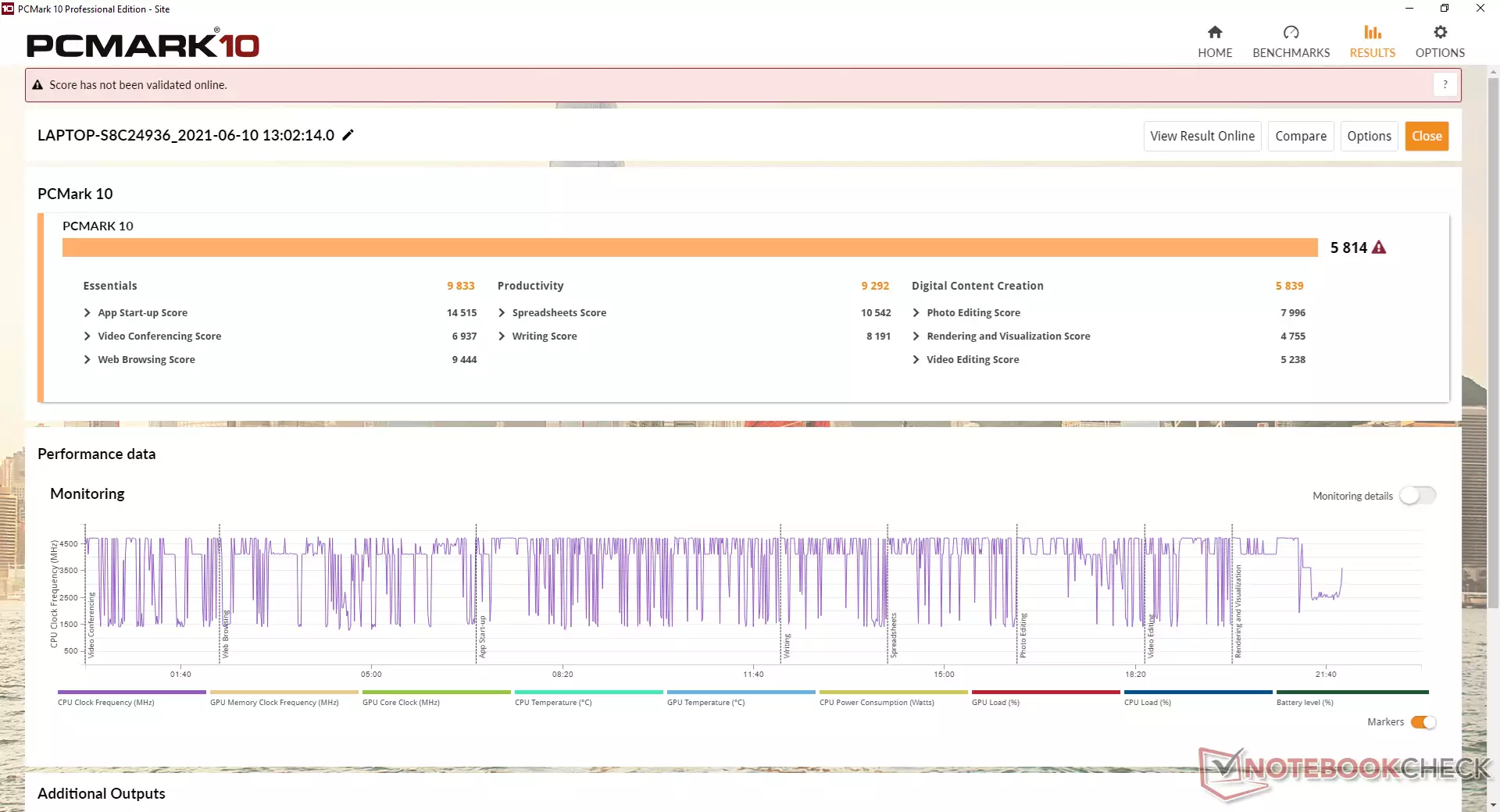Screen dimensions: 1500x812
Task: Click the Spreadsheets score value 10 542
Action: (x=876, y=312)
